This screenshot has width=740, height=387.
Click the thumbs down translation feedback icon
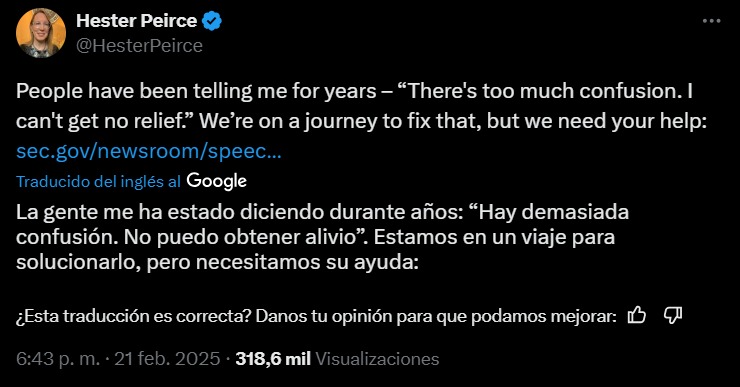(673, 315)
